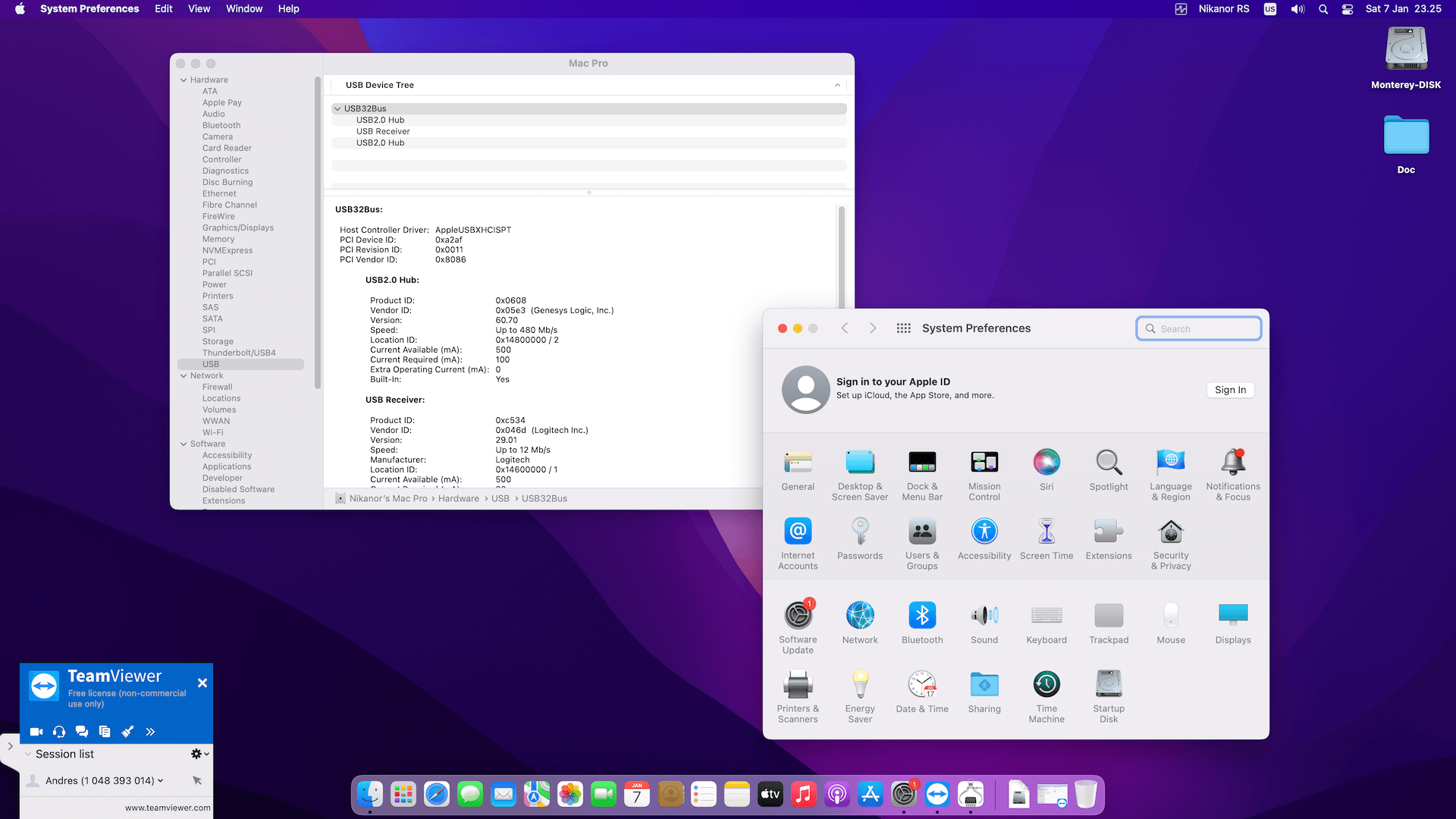Viewport: 1456px width, 819px height.
Task: Select Graphics/Displays in hardware list
Action: [237, 227]
